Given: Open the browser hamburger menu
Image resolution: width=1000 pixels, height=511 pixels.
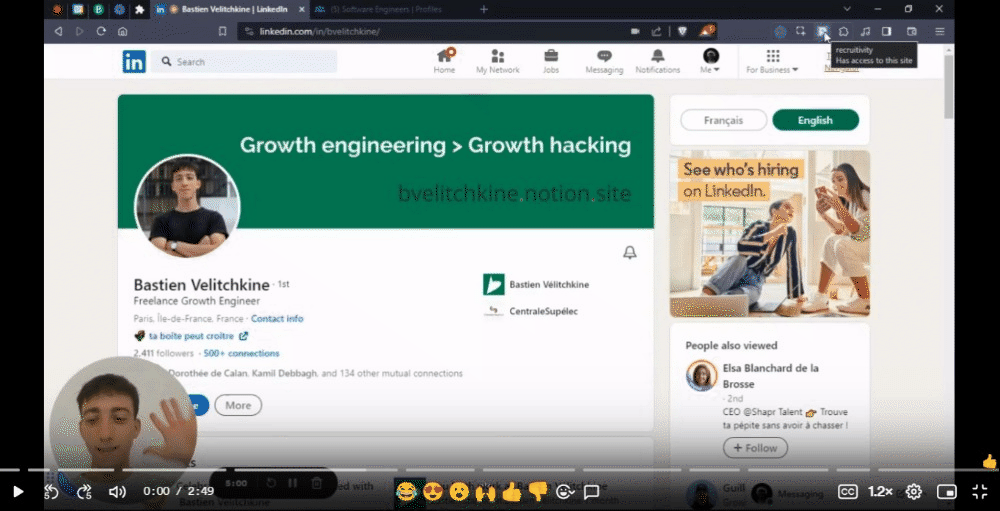Looking at the screenshot, I should click(x=940, y=31).
